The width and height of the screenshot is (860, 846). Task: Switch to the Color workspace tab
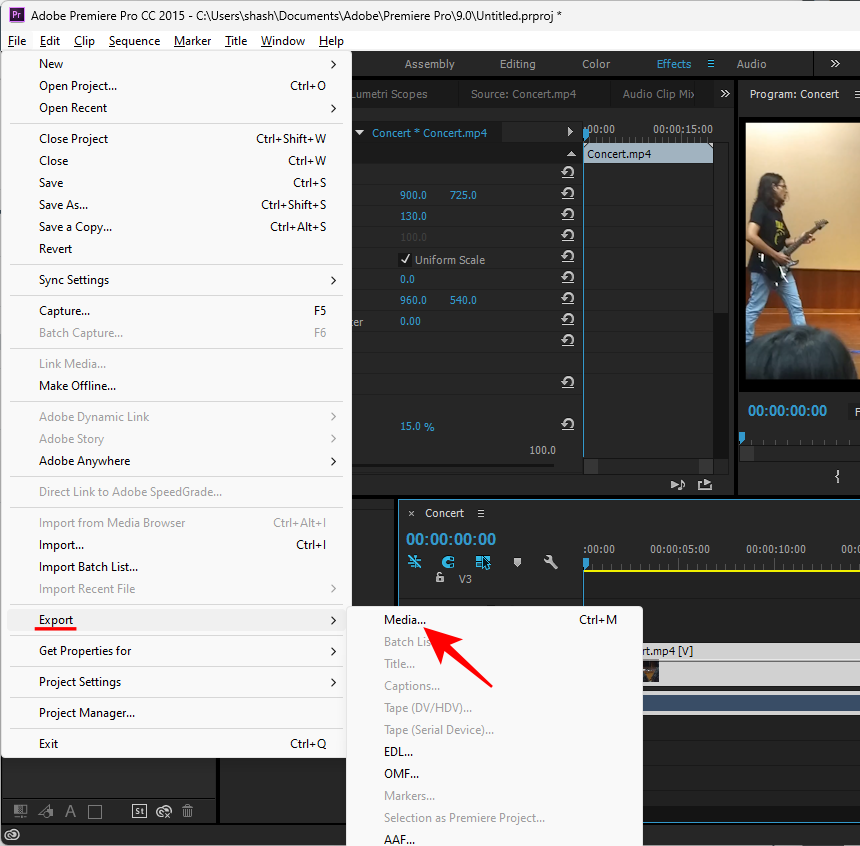595,63
